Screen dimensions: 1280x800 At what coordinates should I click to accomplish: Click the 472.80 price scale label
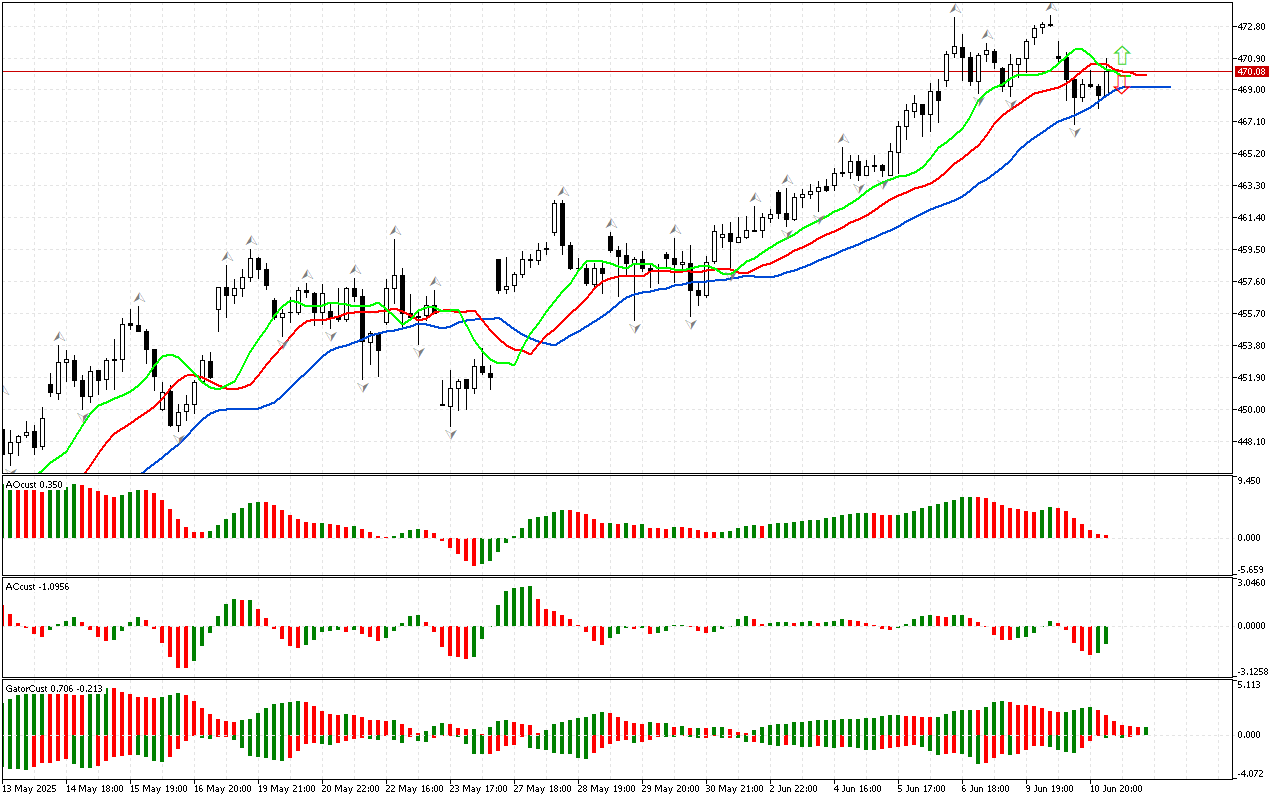pos(1252,26)
